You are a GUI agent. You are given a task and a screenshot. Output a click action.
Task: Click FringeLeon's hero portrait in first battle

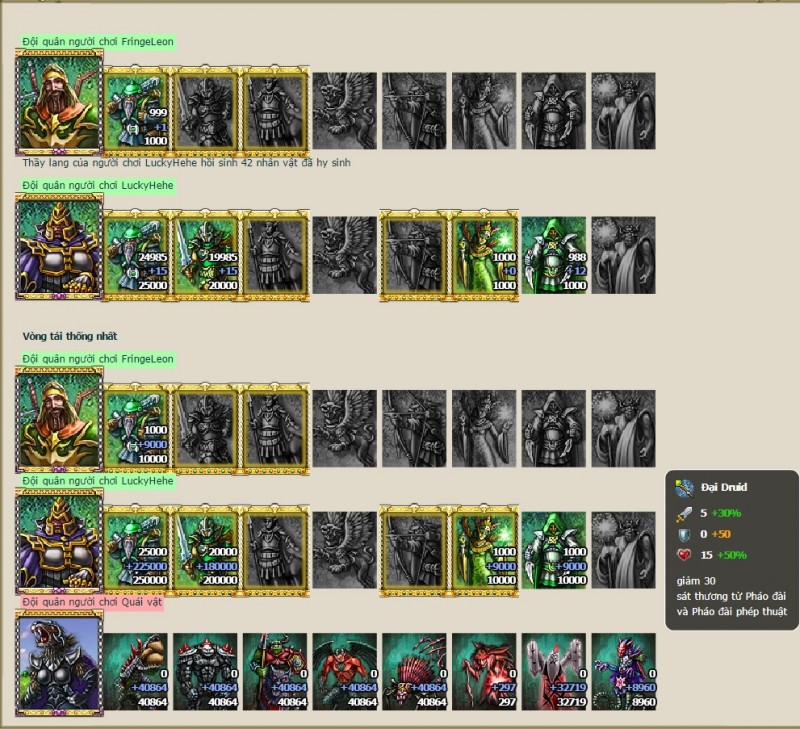(x=59, y=102)
